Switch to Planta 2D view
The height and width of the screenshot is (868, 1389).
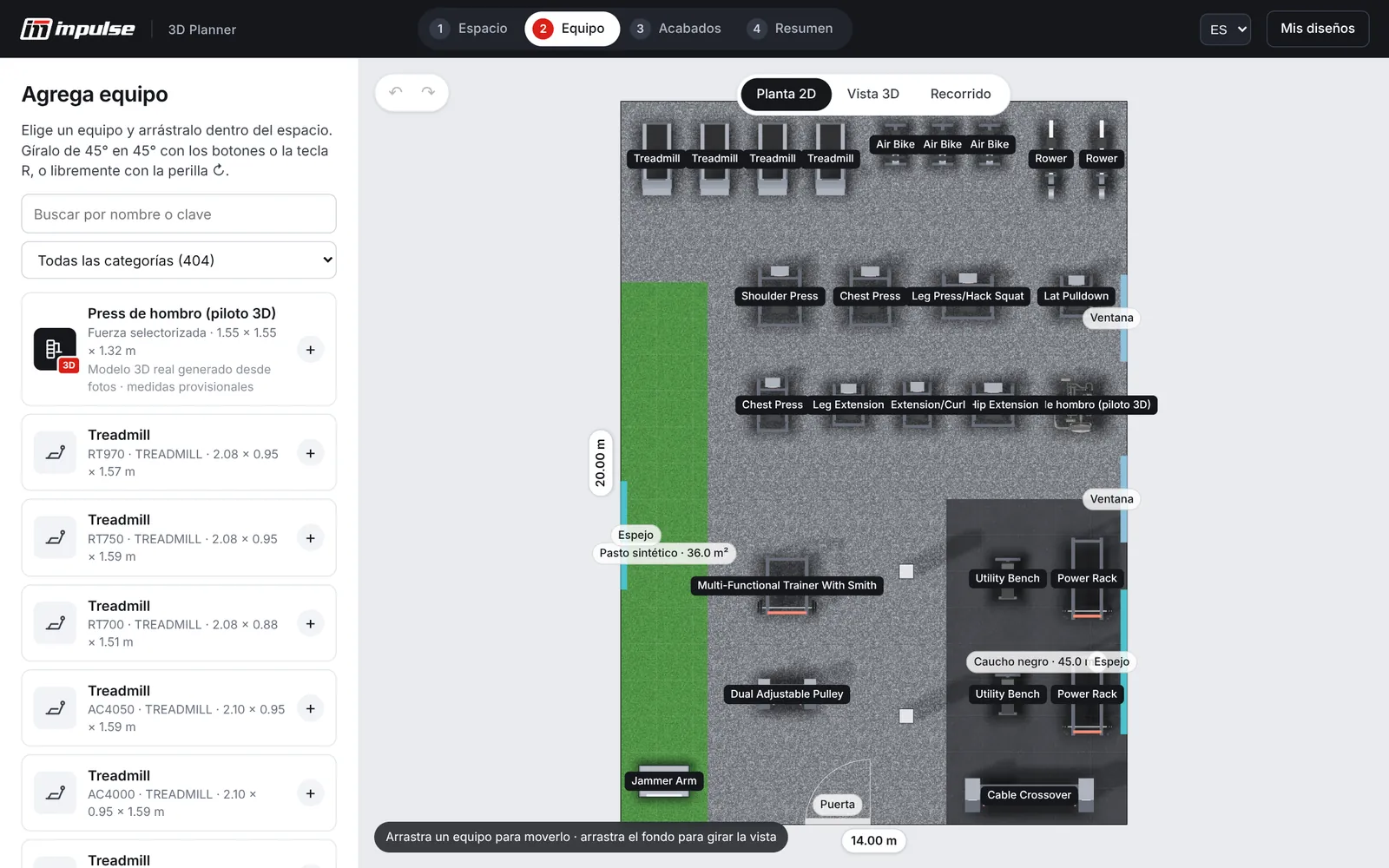786,94
